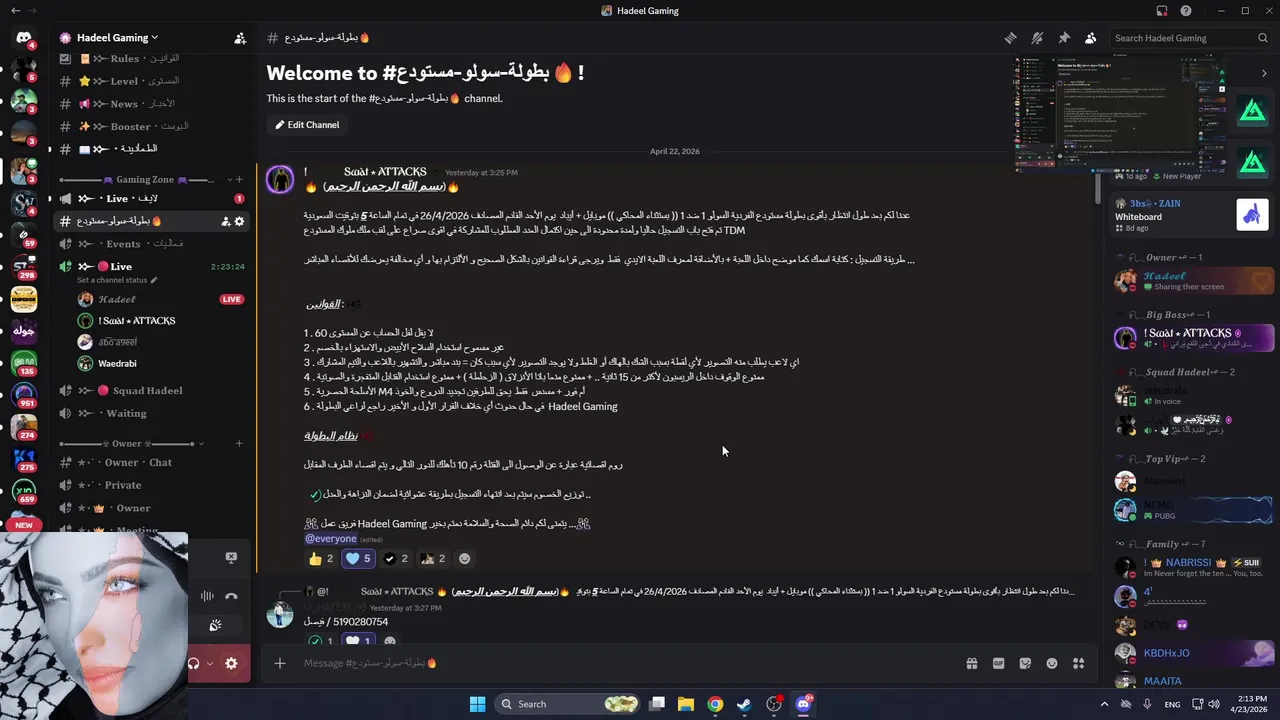This screenshot has height=720, width=1280.
Task: Toggle channel notification mute bell
Action: 1037,38
